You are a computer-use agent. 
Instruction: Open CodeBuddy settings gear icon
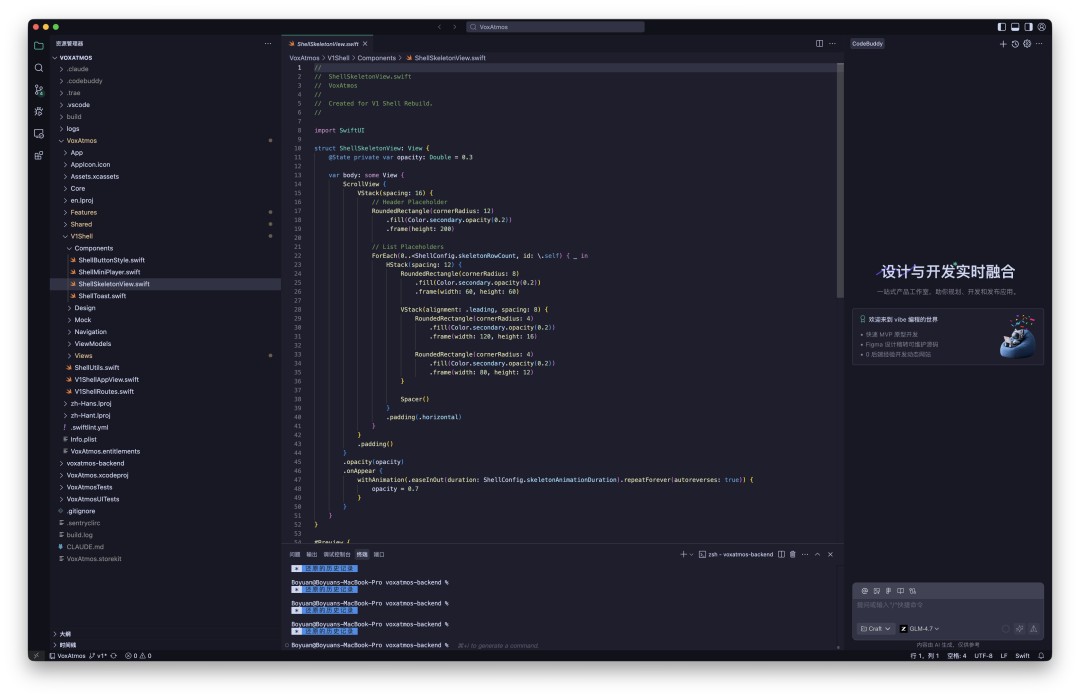pyautogui.click(x=1027, y=44)
